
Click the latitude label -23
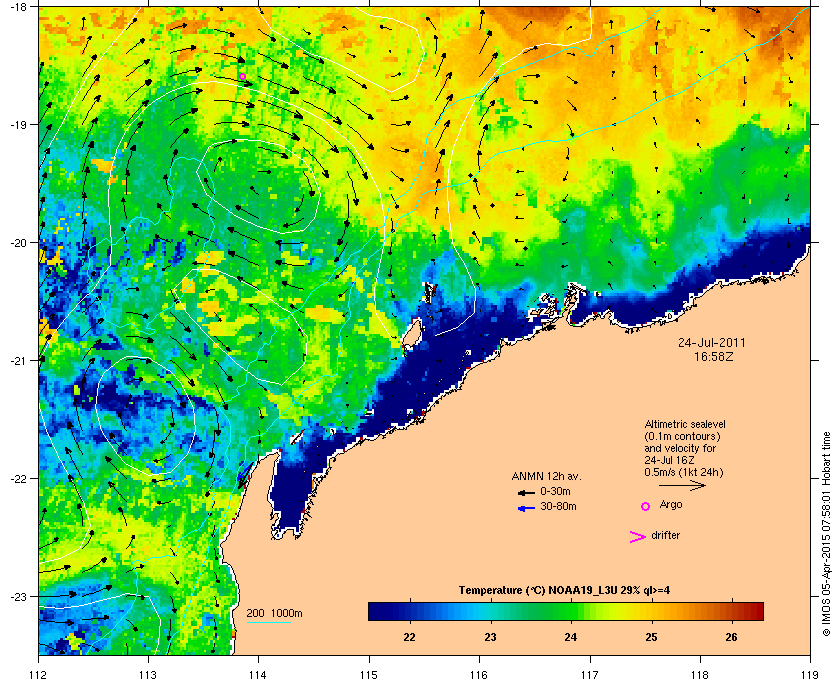pyautogui.click(x=17, y=596)
